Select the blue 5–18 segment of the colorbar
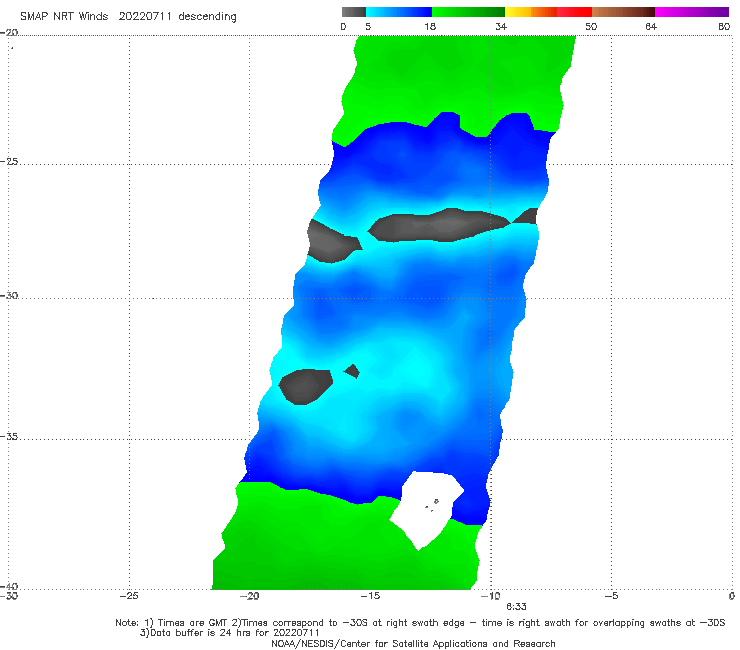The width and height of the screenshot is (740, 650). click(x=399, y=12)
